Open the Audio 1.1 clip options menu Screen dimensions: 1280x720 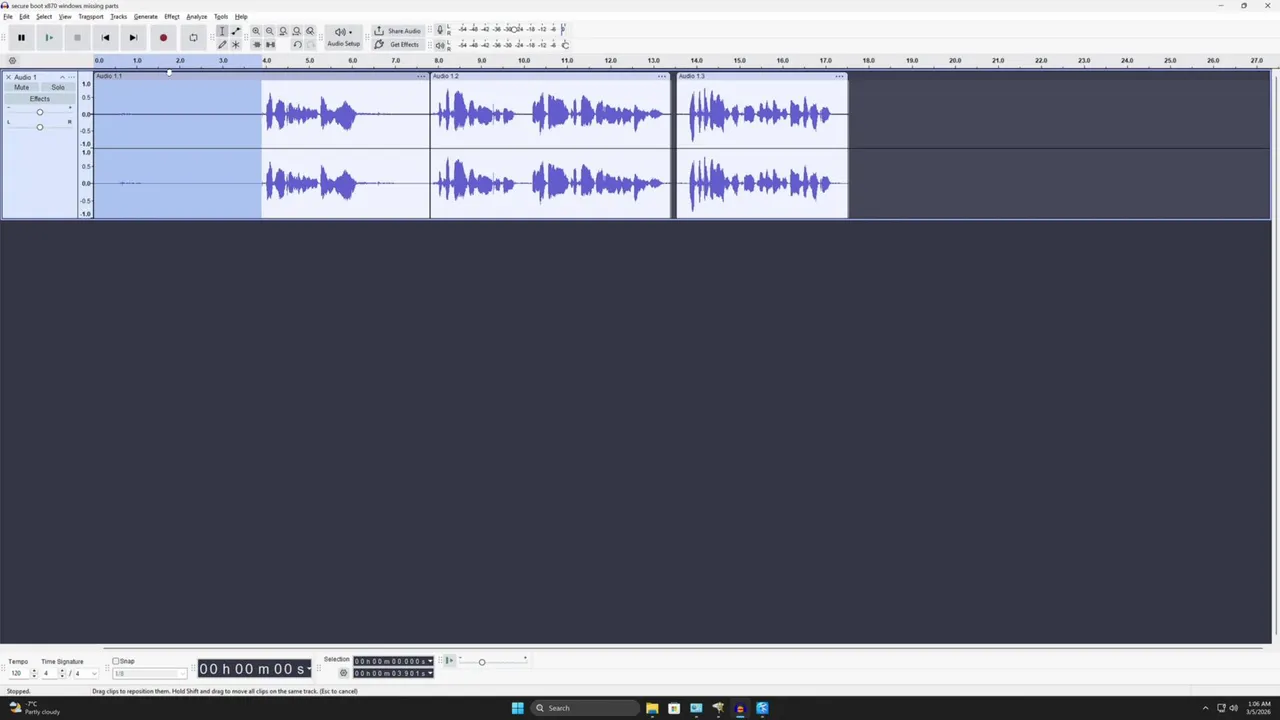coord(421,76)
